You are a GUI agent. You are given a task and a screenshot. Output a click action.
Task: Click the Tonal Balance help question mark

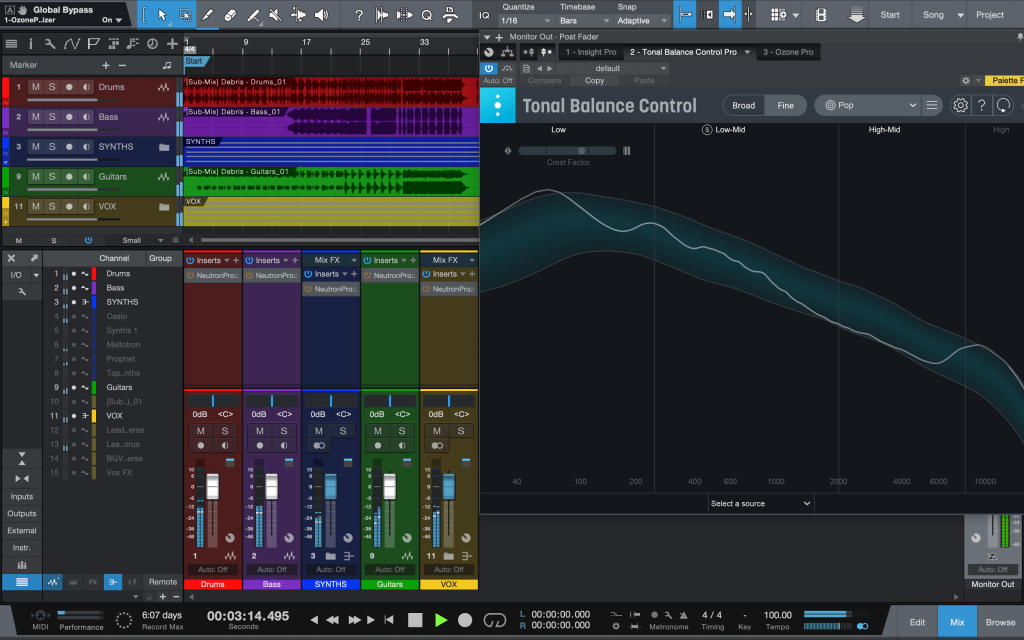click(983, 105)
